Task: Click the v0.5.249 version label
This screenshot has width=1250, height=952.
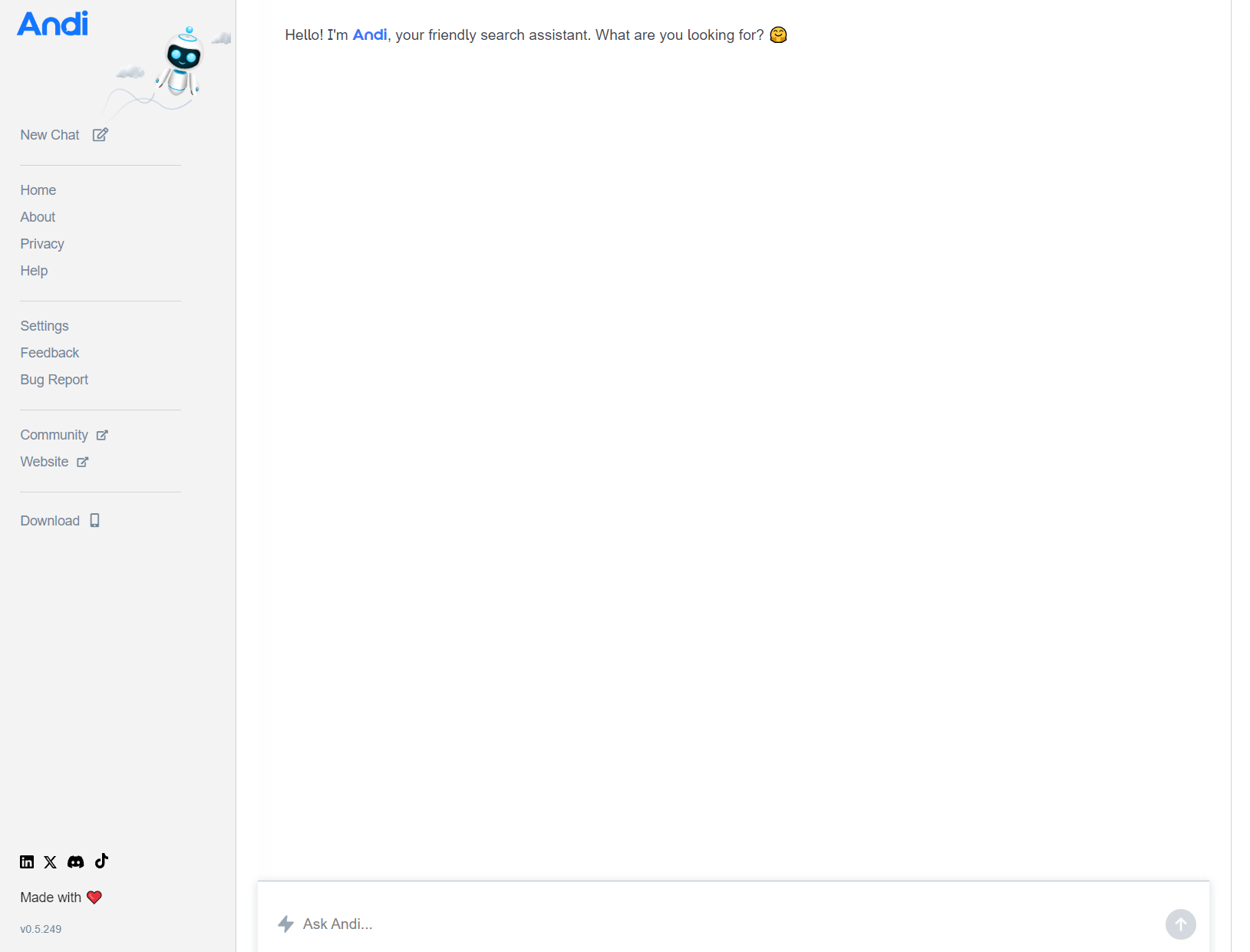Action: (41, 929)
